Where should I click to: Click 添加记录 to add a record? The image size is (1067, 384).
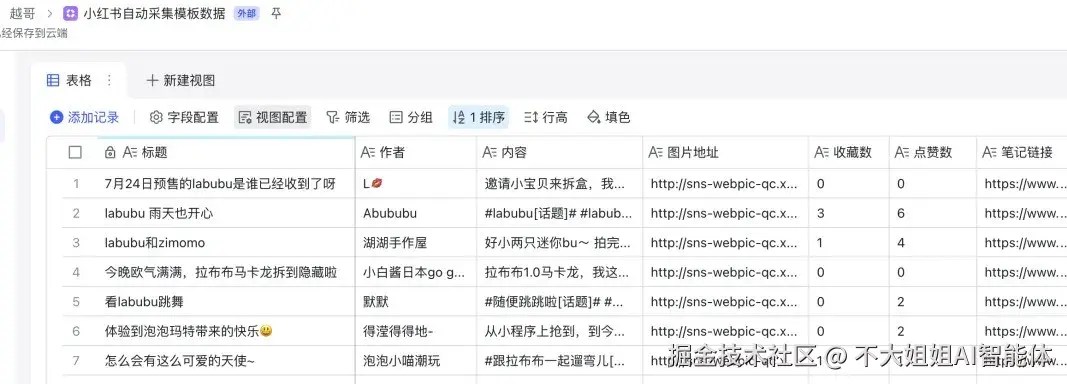click(x=84, y=117)
